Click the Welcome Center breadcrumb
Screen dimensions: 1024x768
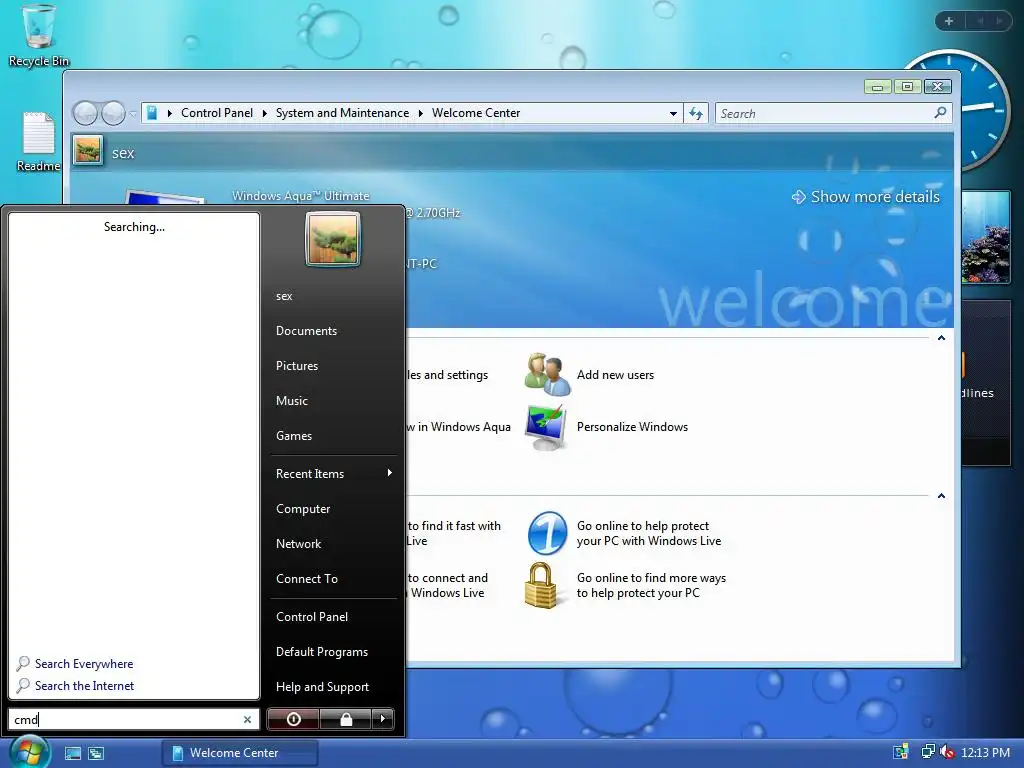click(x=476, y=113)
